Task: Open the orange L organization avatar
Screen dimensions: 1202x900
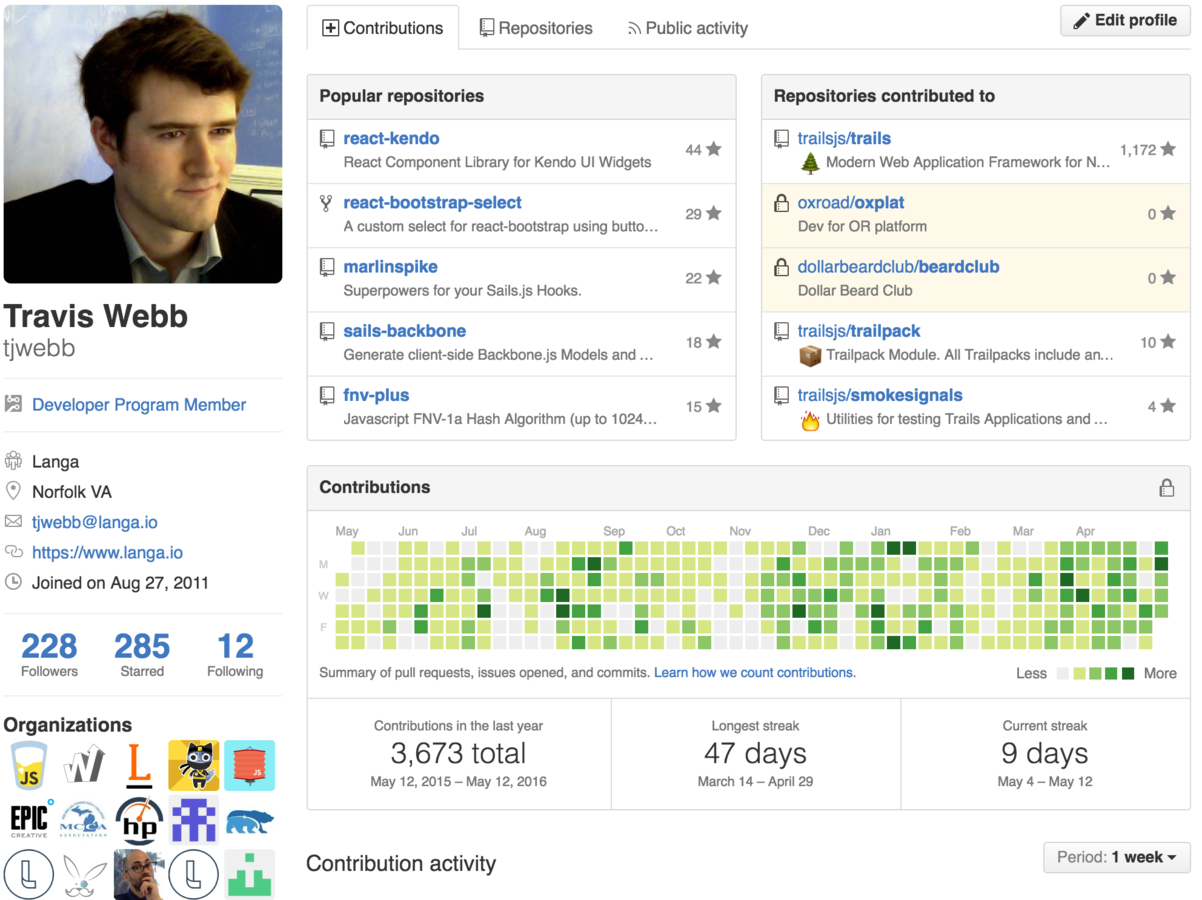Action: [138, 766]
